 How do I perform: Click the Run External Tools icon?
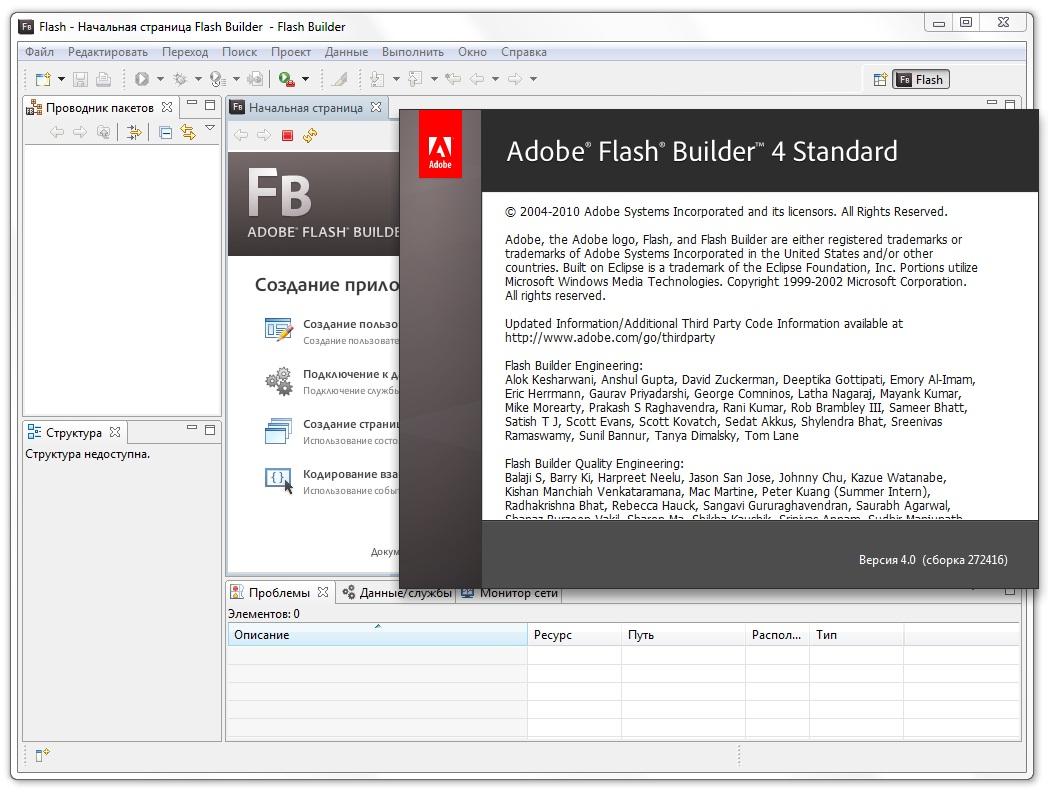click(x=287, y=79)
